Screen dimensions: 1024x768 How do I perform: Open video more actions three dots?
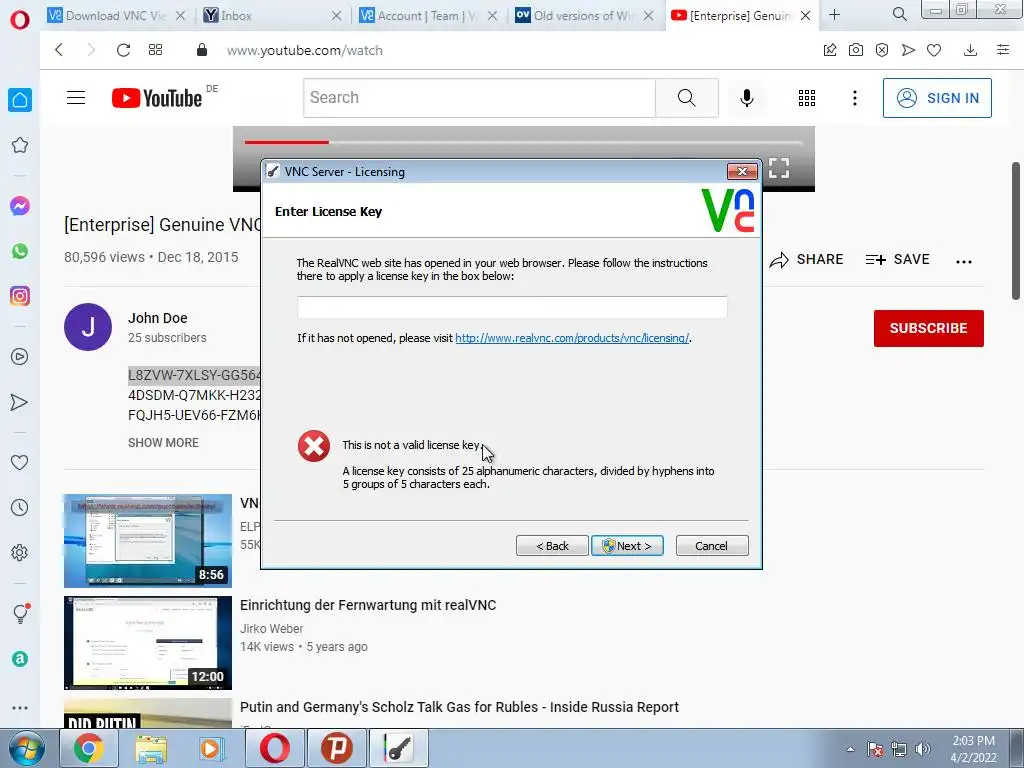tap(964, 261)
